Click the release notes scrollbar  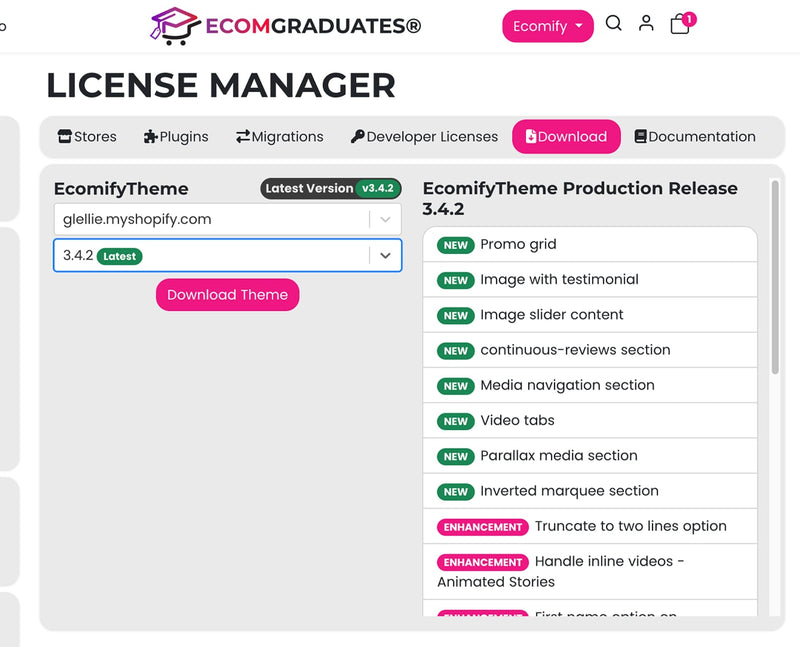(x=775, y=280)
